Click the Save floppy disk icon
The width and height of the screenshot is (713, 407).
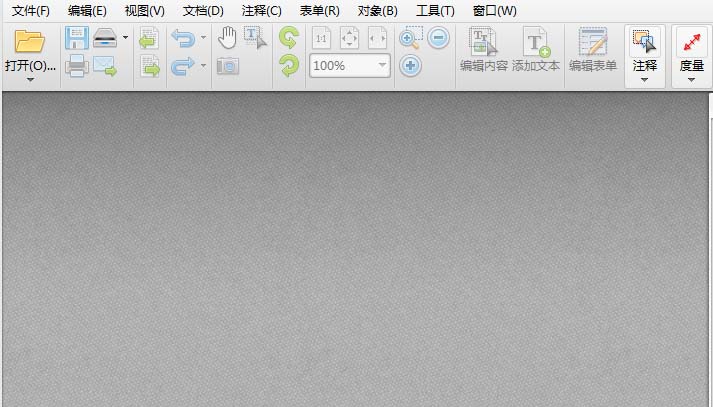pos(76,39)
